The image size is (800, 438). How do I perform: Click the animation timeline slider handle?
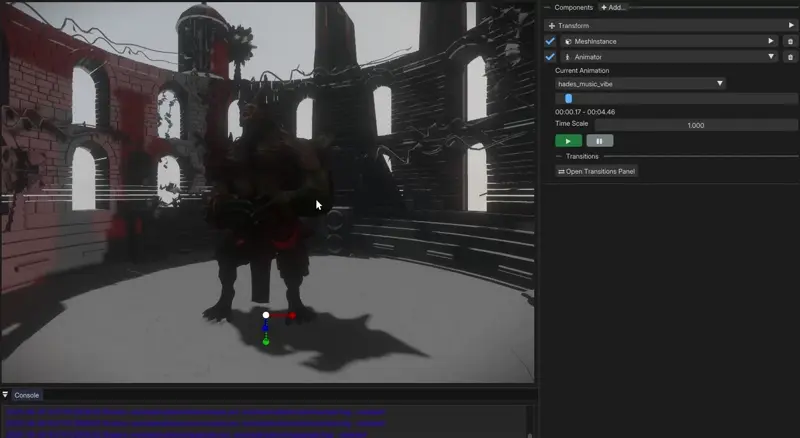[568, 99]
